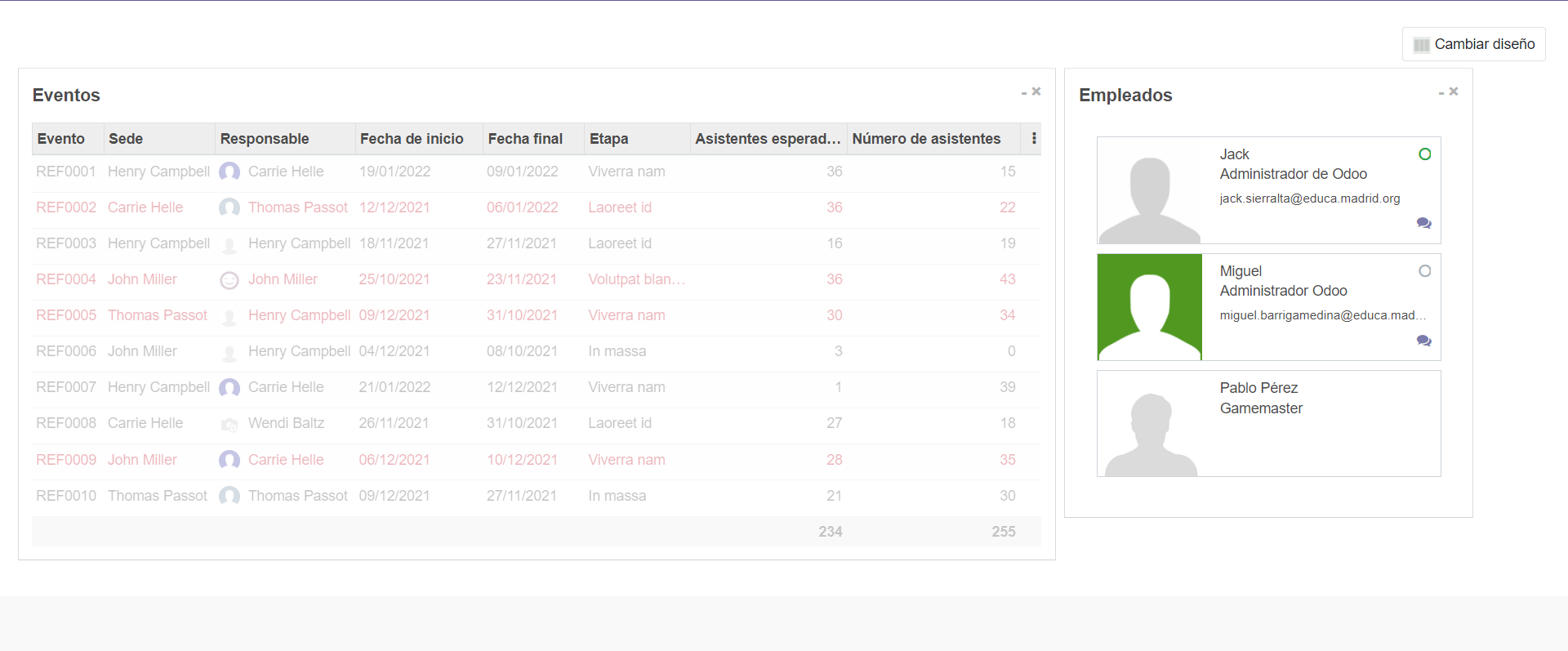
Task: Open event REF0002
Action: tap(66, 207)
